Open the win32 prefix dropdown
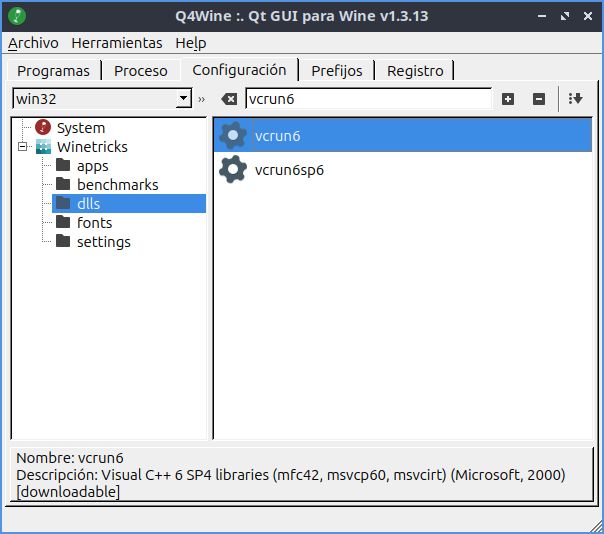 tap(184, 99)
